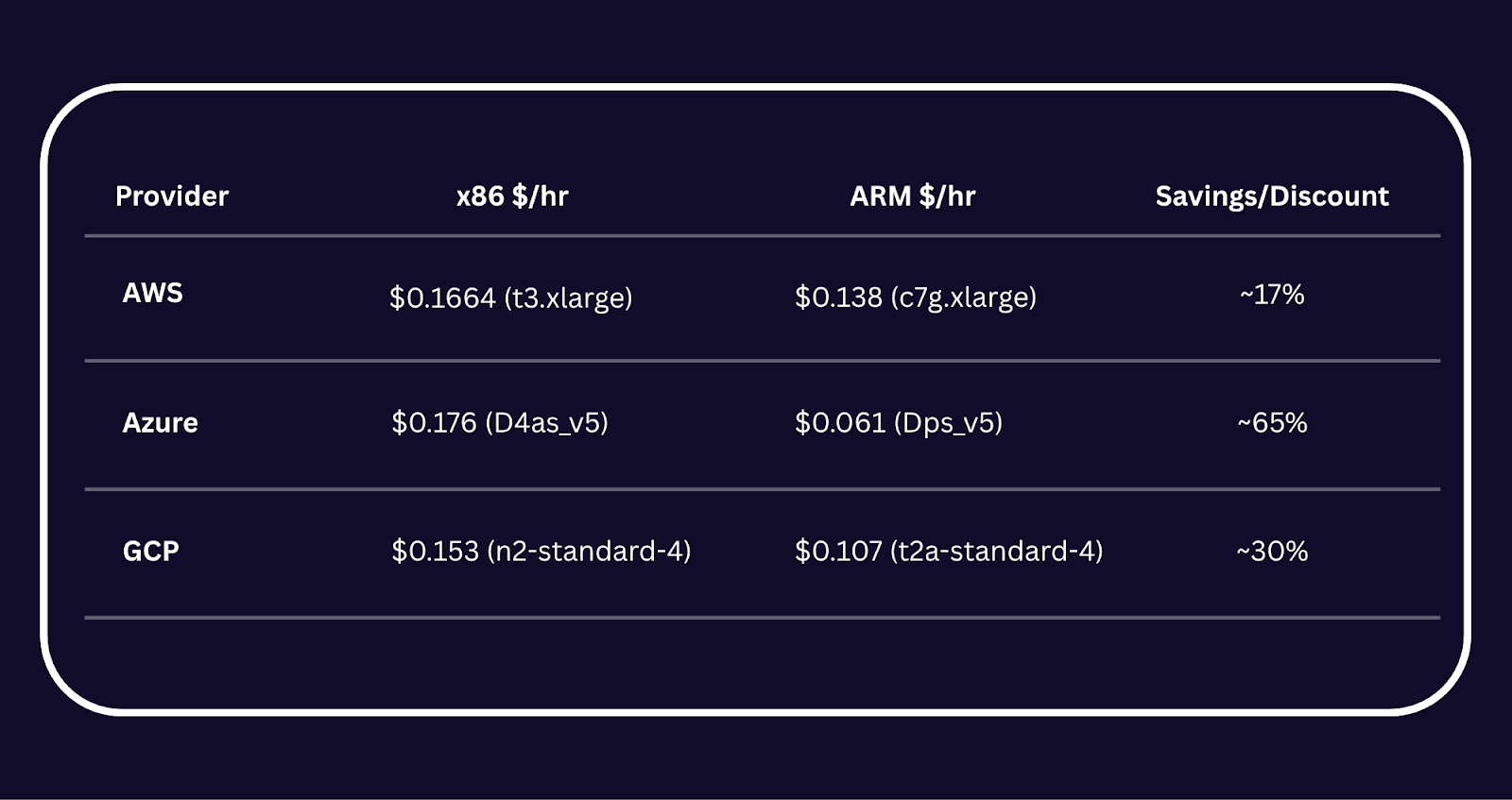Click the GCP provider row label
This screenshot has width=1512, height=800.
pyautogui.click(x=150, y=551)
